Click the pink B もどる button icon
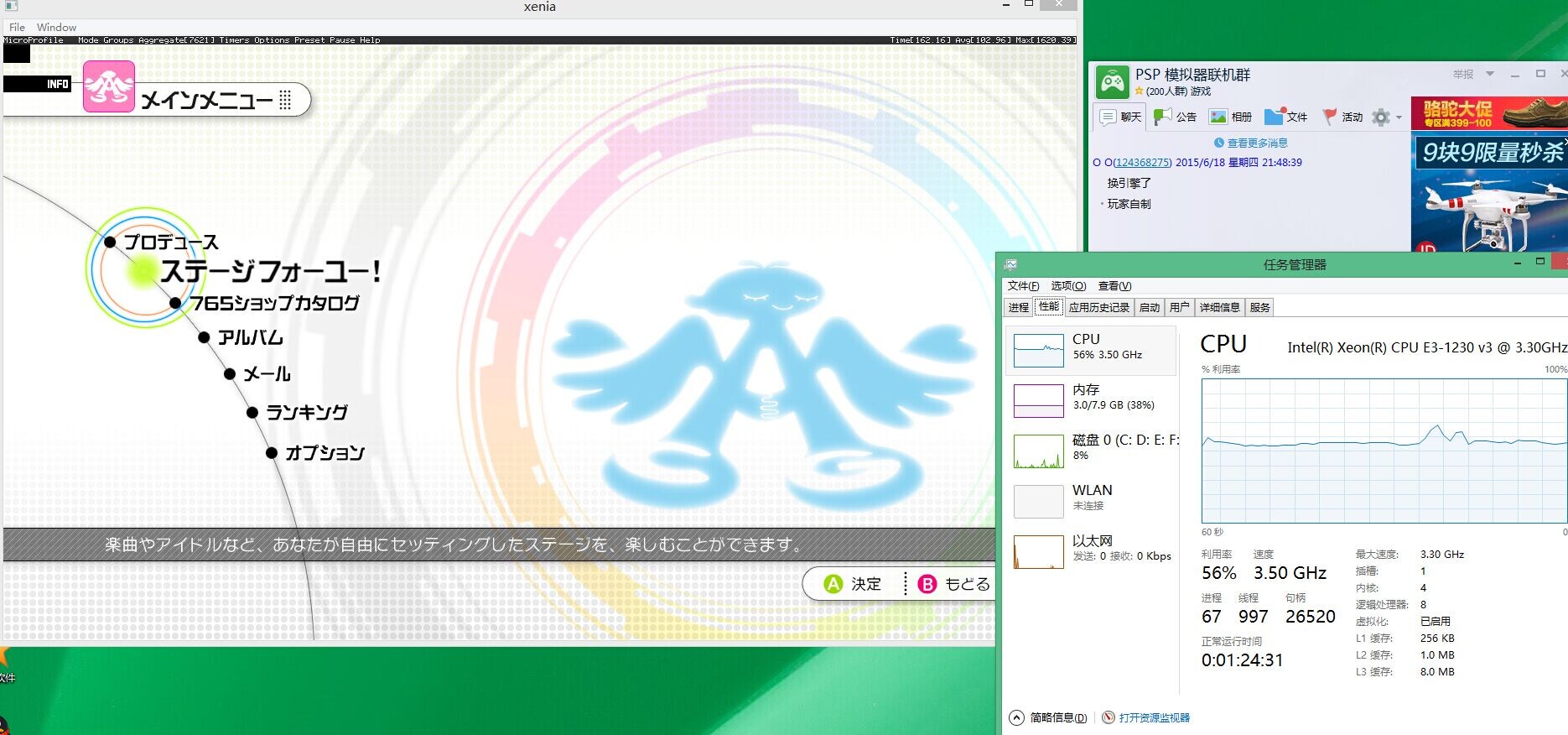The height and width of the screenshot is (735, 1568). [927, 584]
